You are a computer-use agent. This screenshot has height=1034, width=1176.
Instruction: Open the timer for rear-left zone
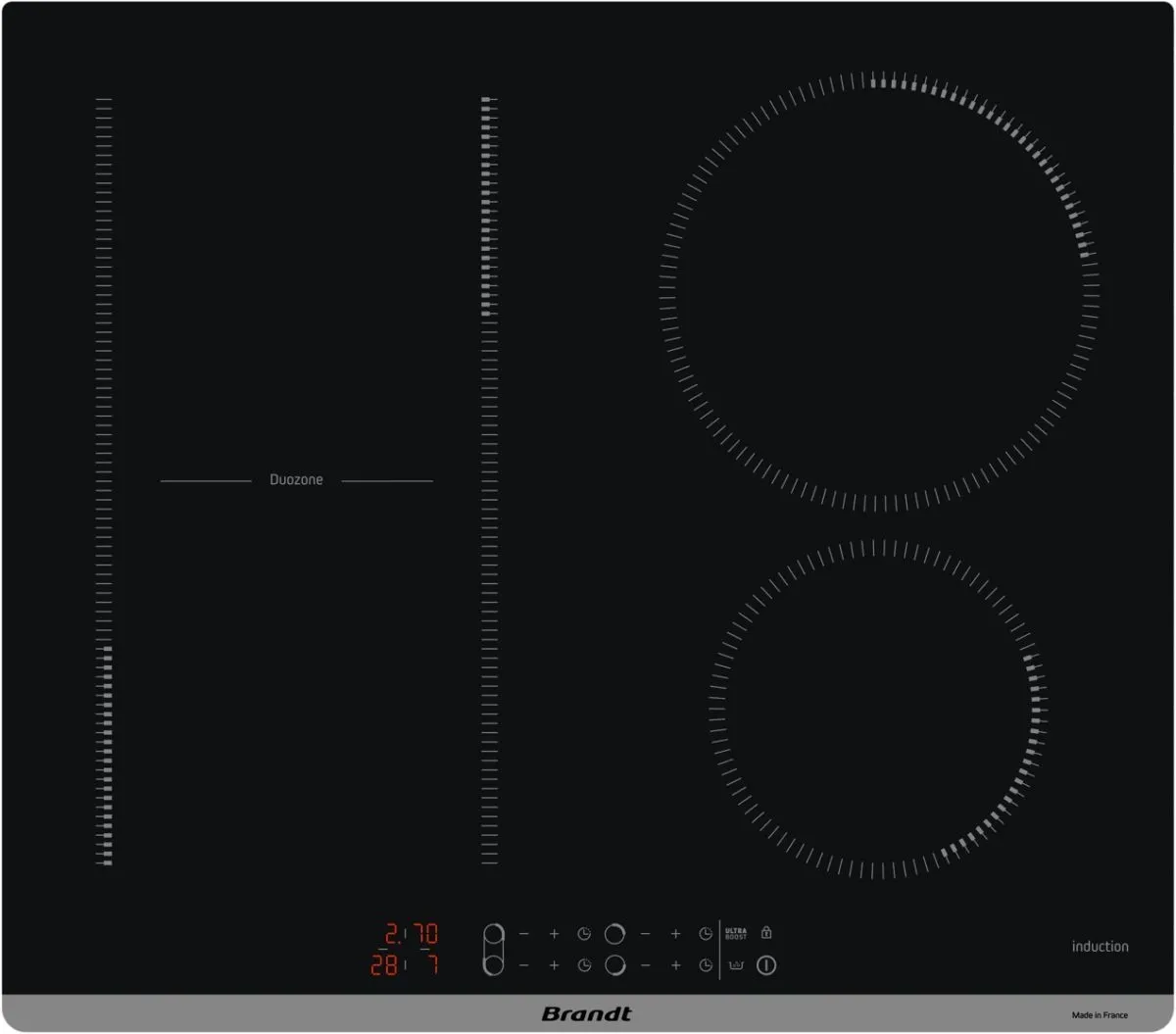point(584,934)
